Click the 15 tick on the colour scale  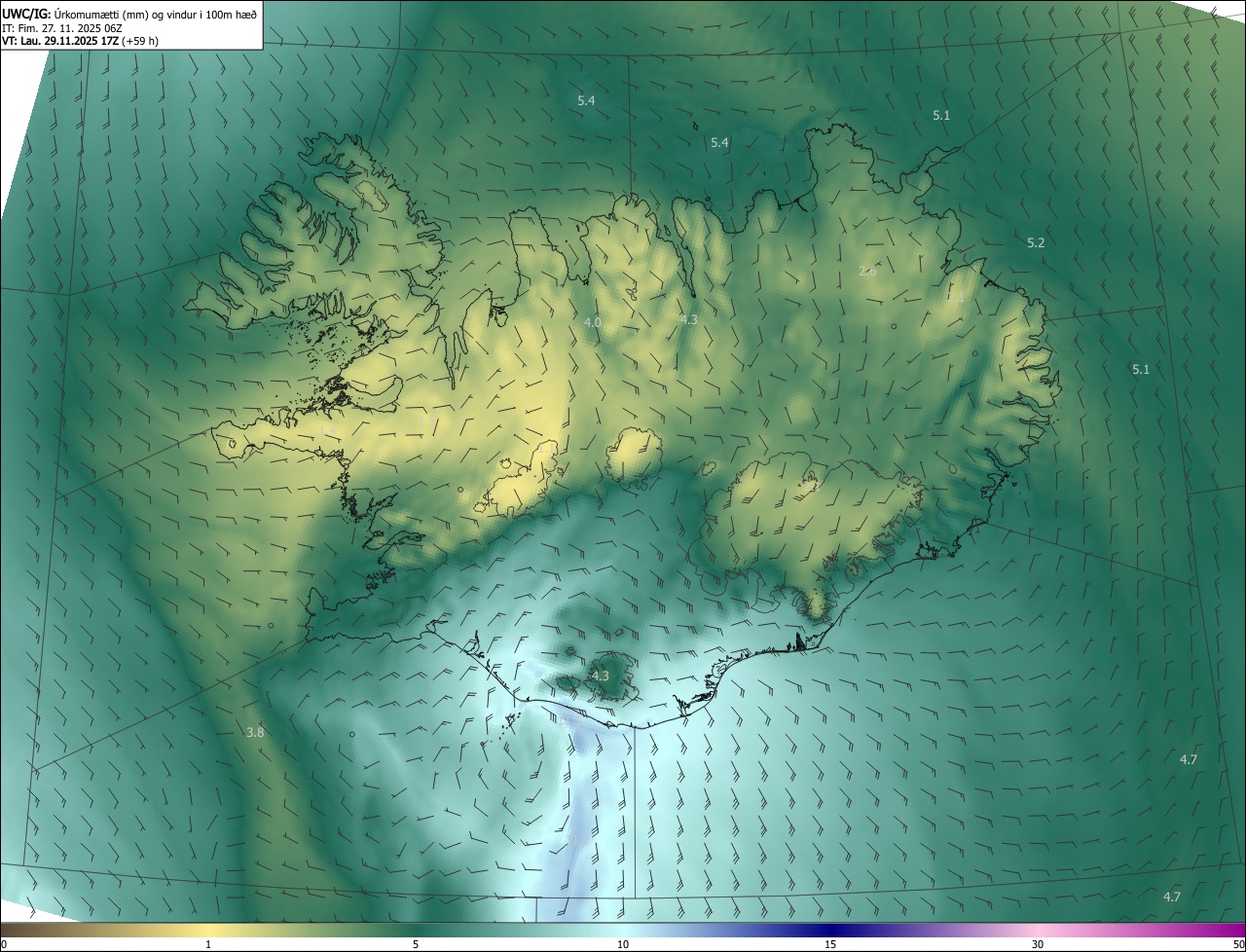pyautogui.click(x=830, y=944)
